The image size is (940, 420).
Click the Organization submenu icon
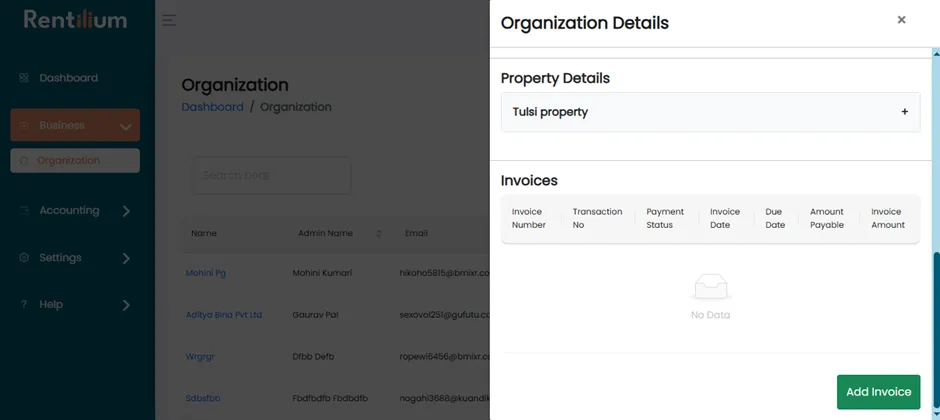(x=24, y=161)
